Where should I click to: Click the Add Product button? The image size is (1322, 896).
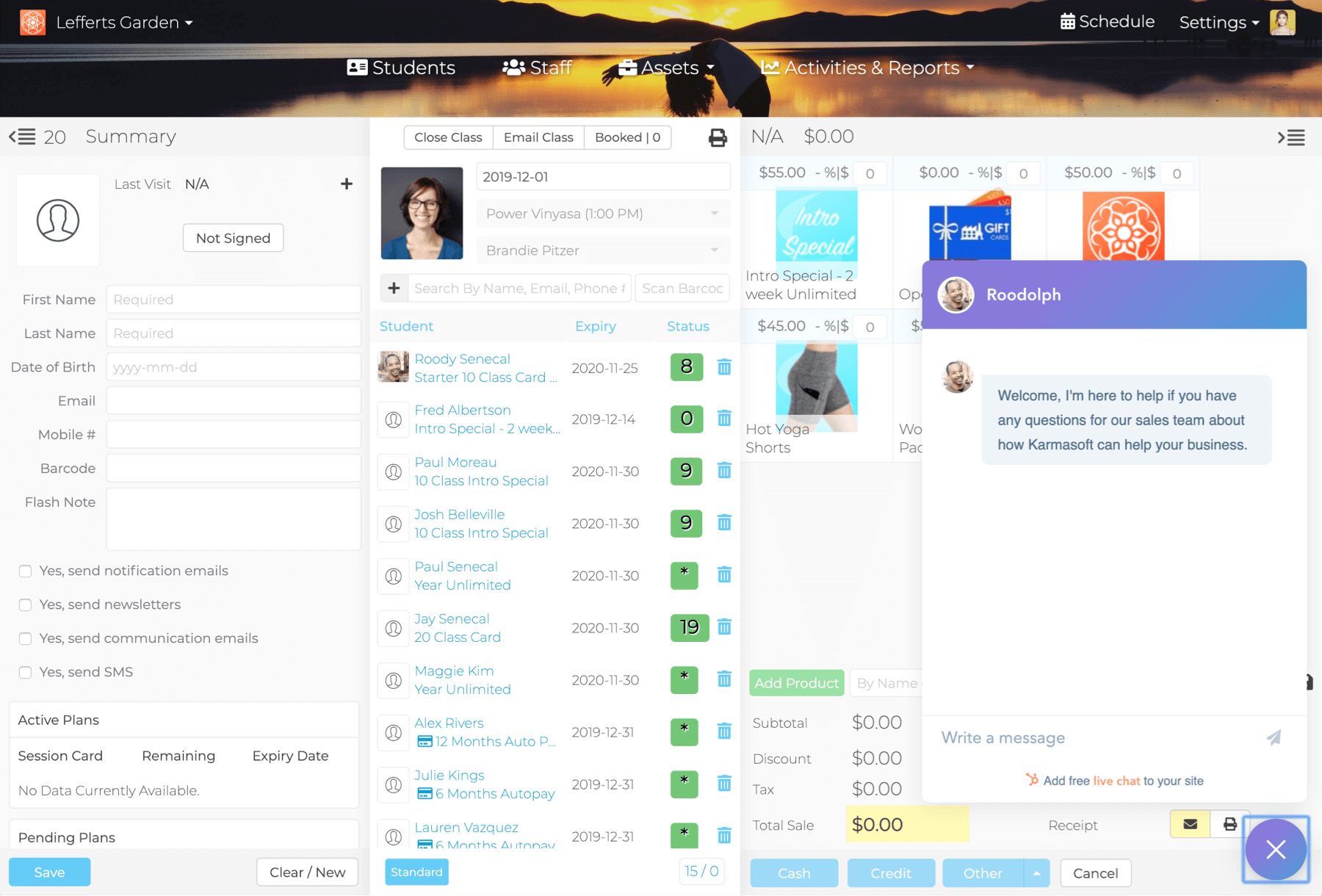796,683
